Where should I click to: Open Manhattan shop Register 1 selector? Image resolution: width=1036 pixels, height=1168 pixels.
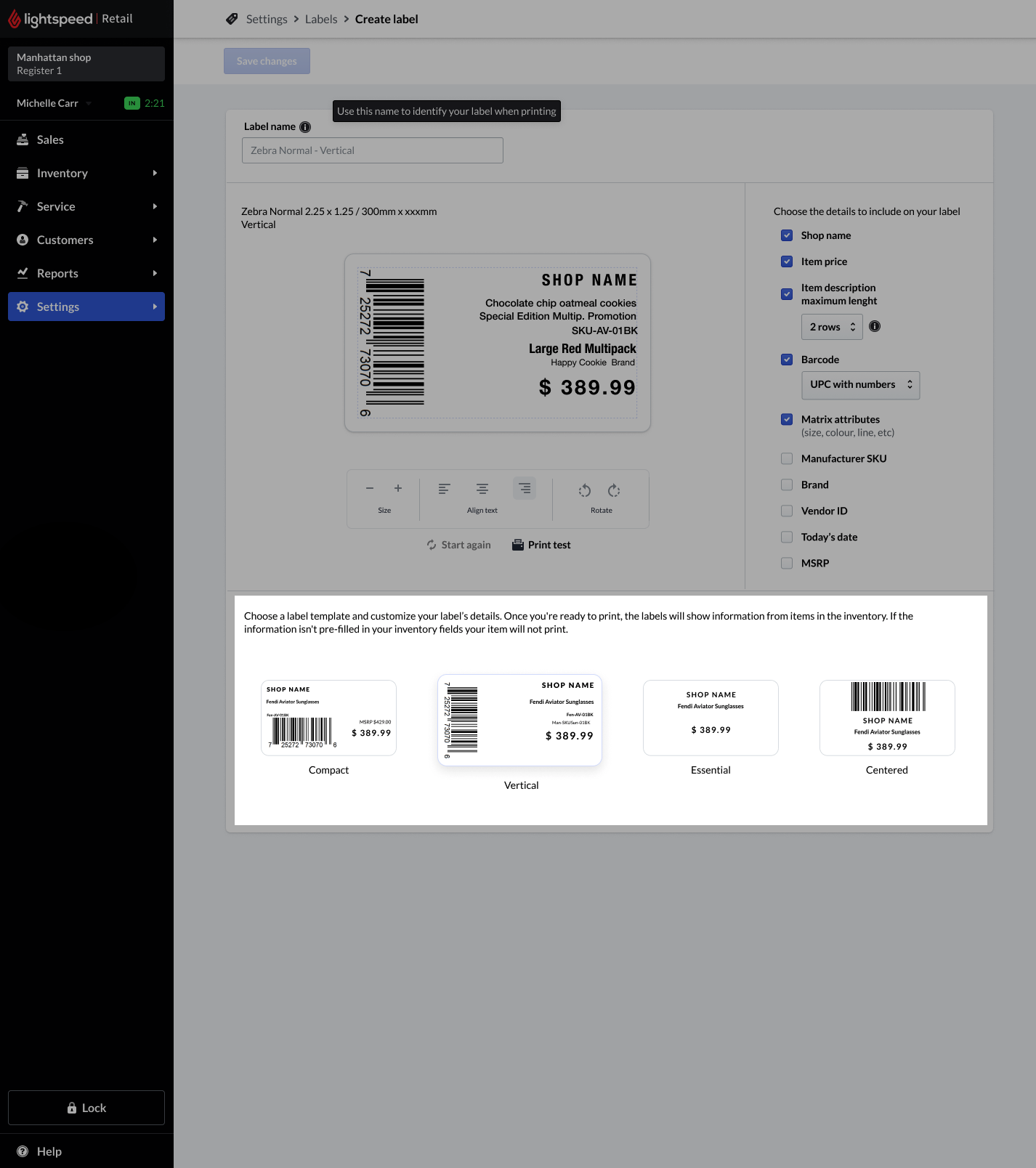tap(86, 64)
